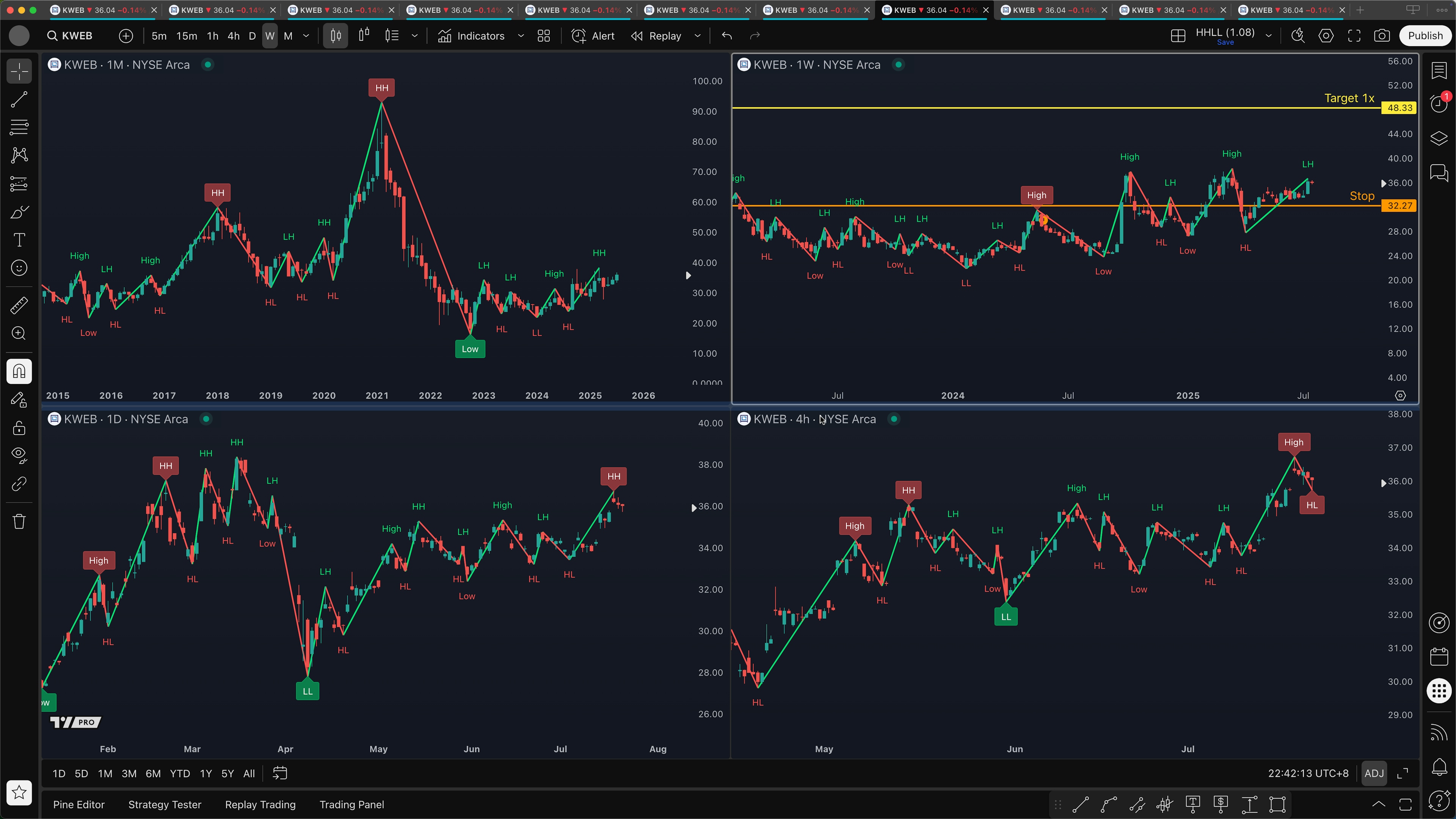Take a chart snapshot camera icon
Image resolution: width=1456 pixels, height=819 pixels.
click(x=1382, y=36)
